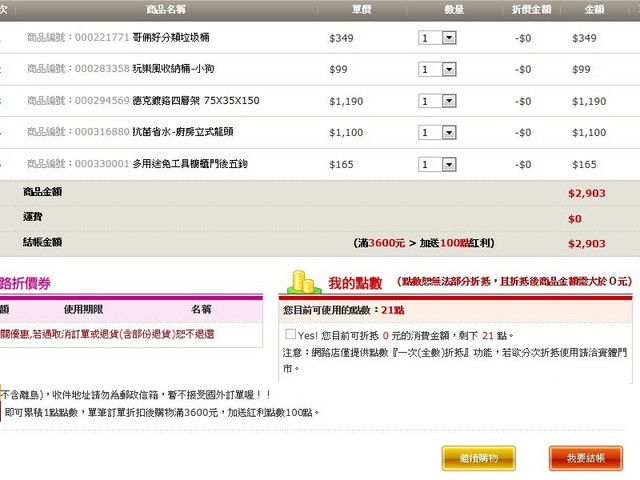The image size is (640, 480).
Task: Click the 商品金額 label
Action: click(x=42, y=192)
